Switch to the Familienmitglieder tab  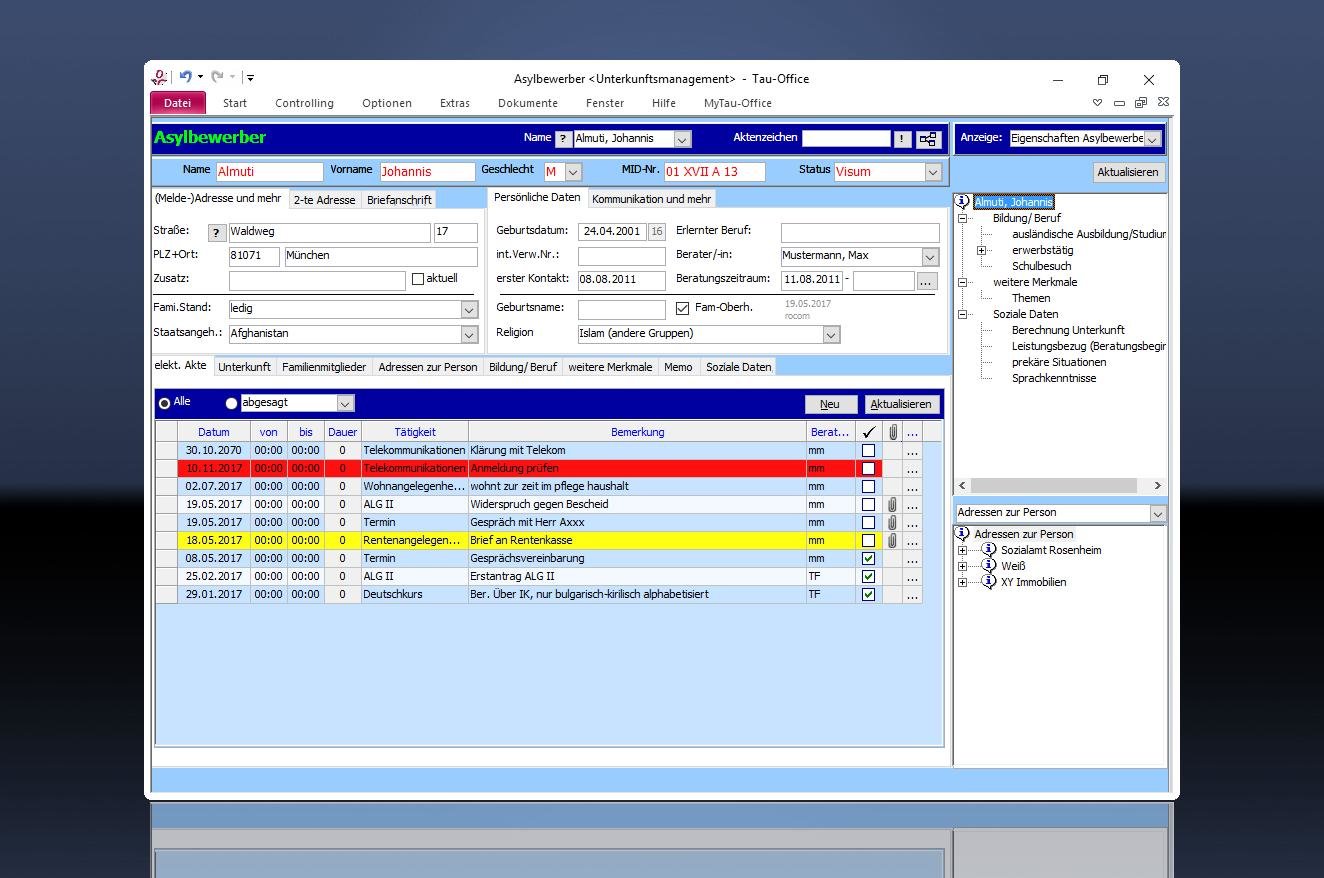click(x=324, y=367)
